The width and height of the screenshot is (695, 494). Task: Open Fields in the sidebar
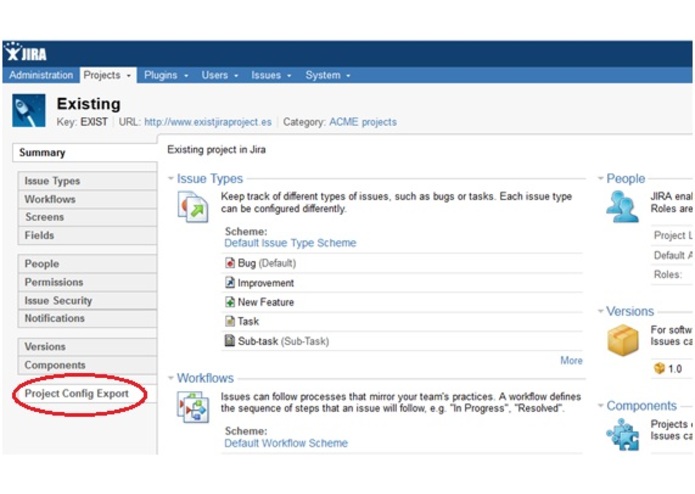click(x=87, y=235)
